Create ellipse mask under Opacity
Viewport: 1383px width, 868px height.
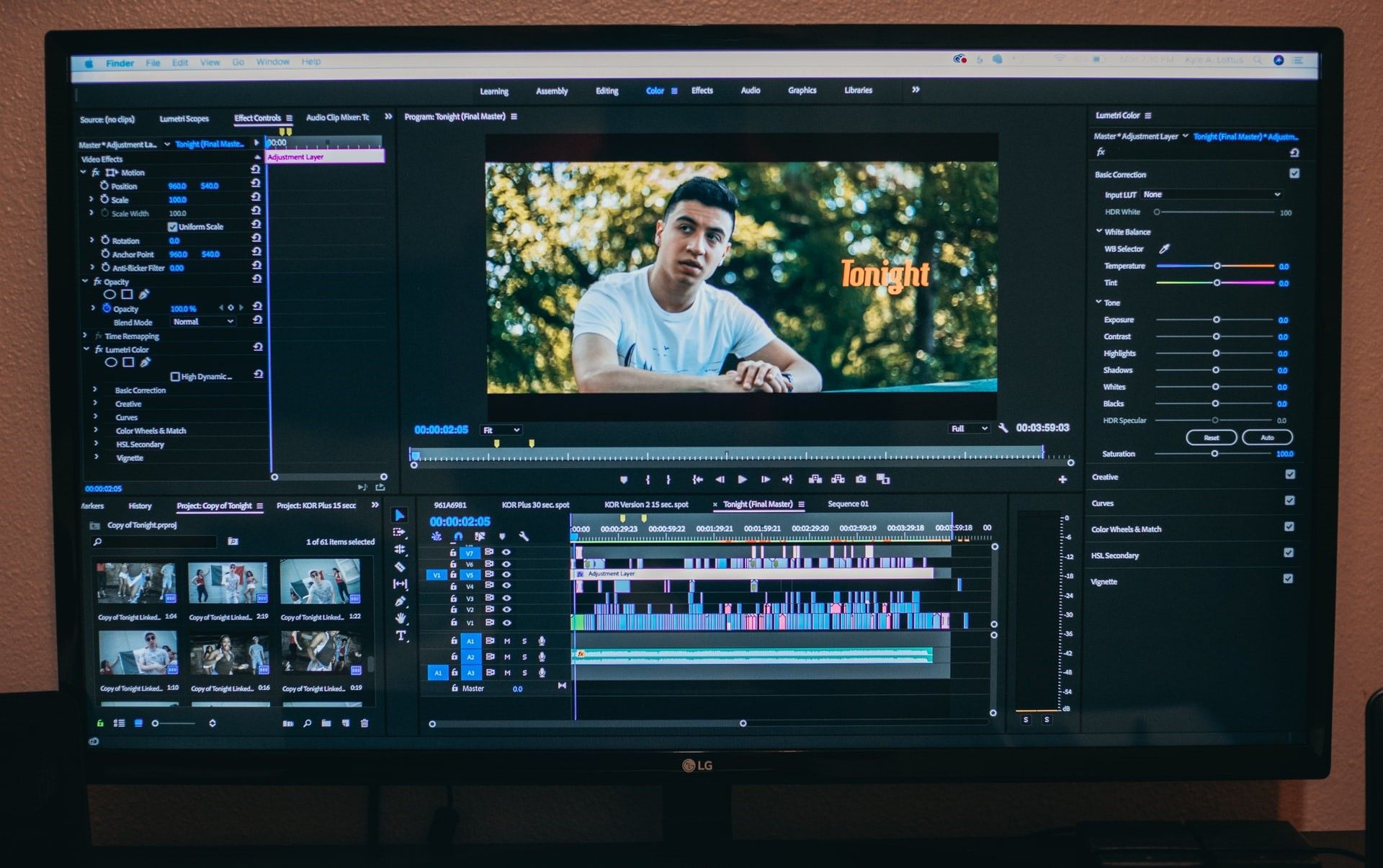click(109, 295)
